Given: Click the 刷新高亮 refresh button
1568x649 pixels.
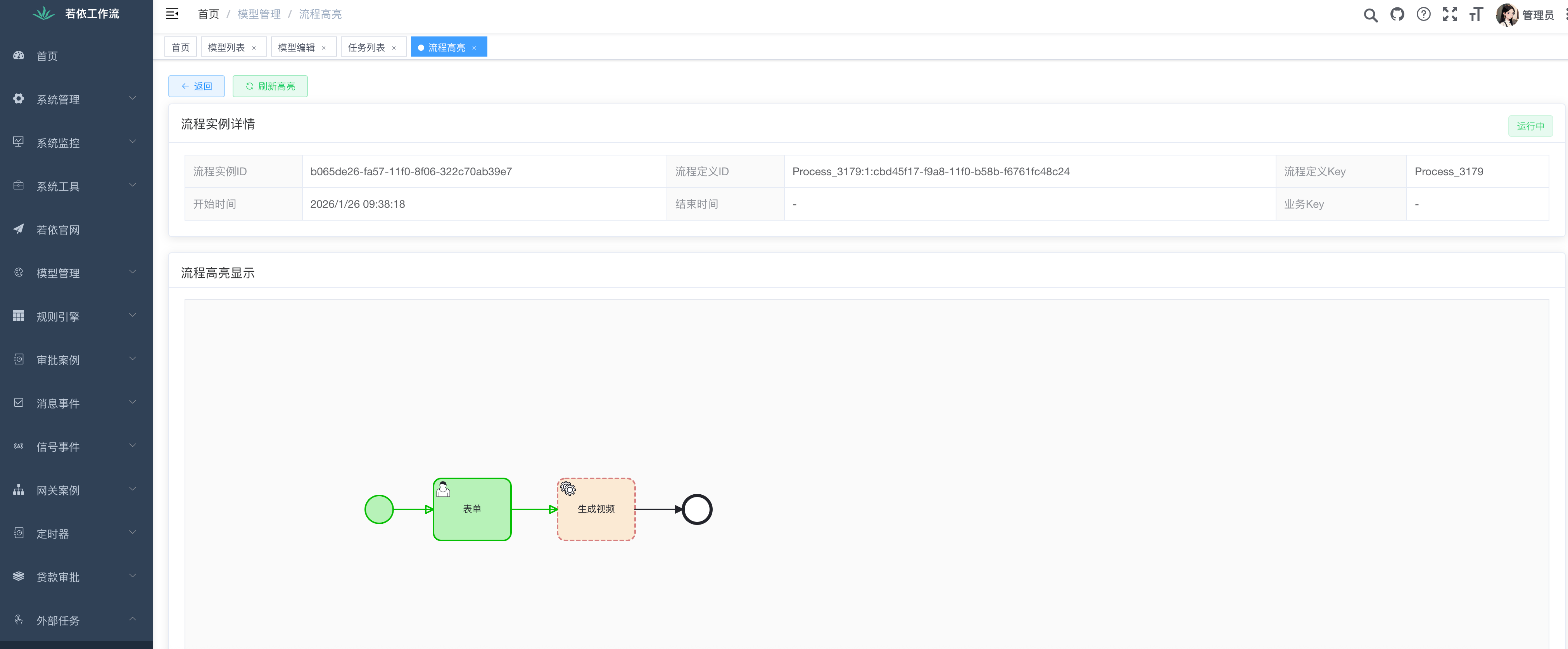Looking at the screenshot, I should tap(270, 86).
